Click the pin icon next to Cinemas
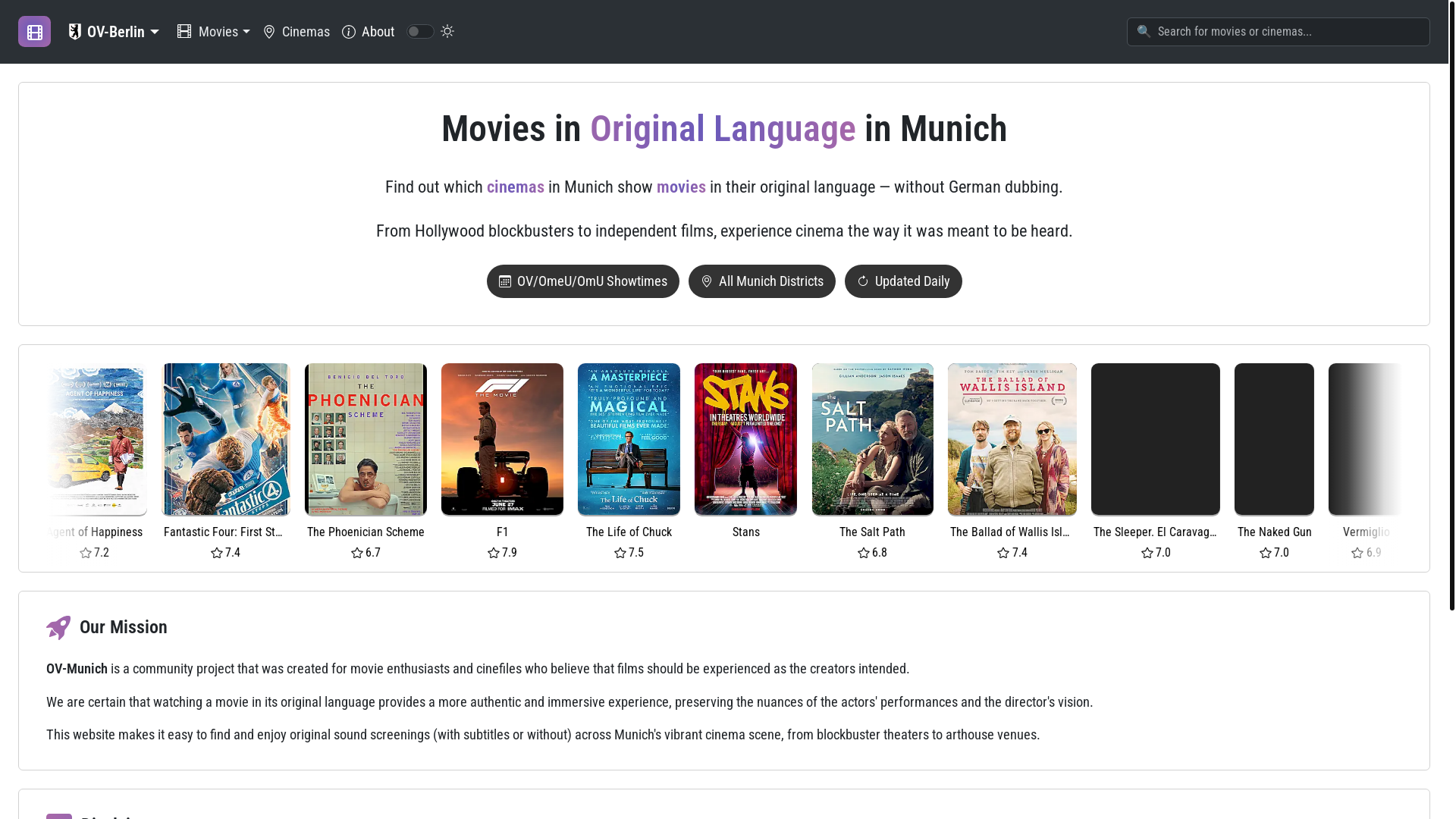The width and height of the screenshot is (1456, 819). pos(269,32)
